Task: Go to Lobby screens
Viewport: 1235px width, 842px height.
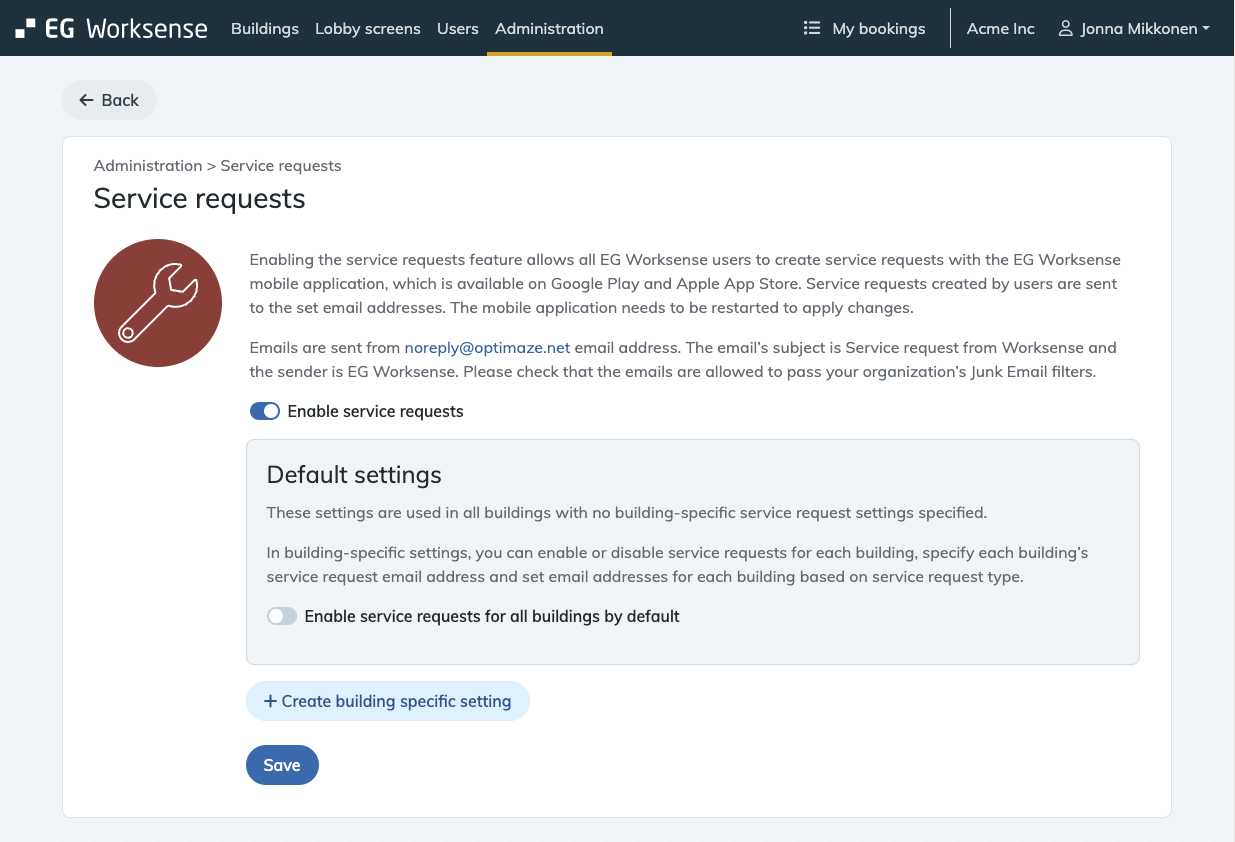Action: pos(368,29)
